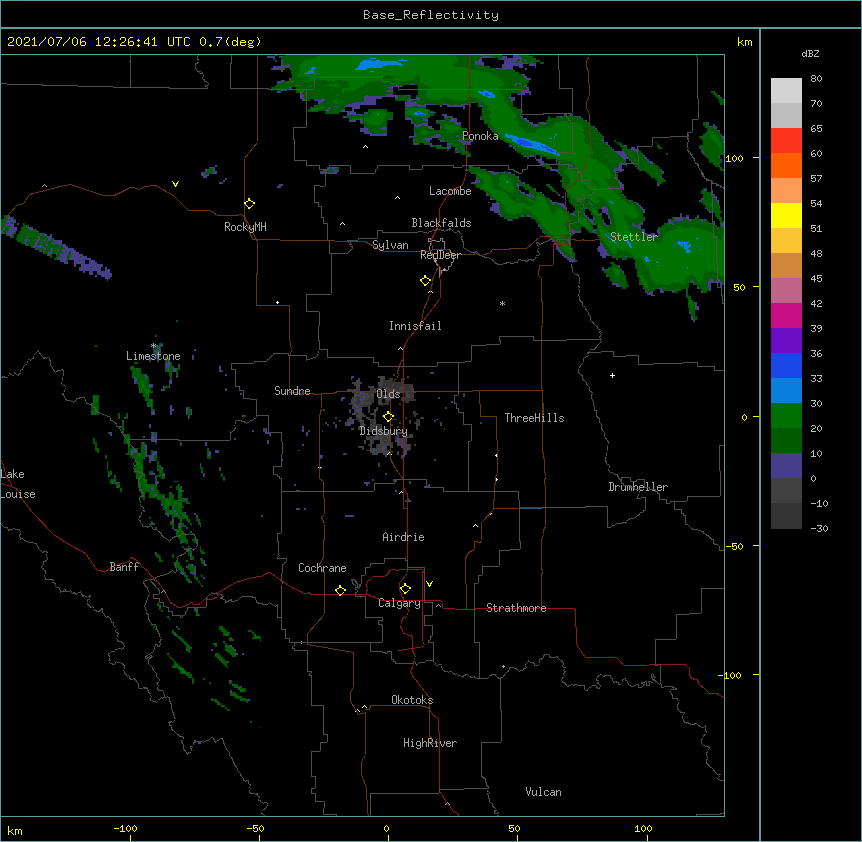The image size is (862, 842).
Task: Click the Banff label
Action: tap(124, 567)
